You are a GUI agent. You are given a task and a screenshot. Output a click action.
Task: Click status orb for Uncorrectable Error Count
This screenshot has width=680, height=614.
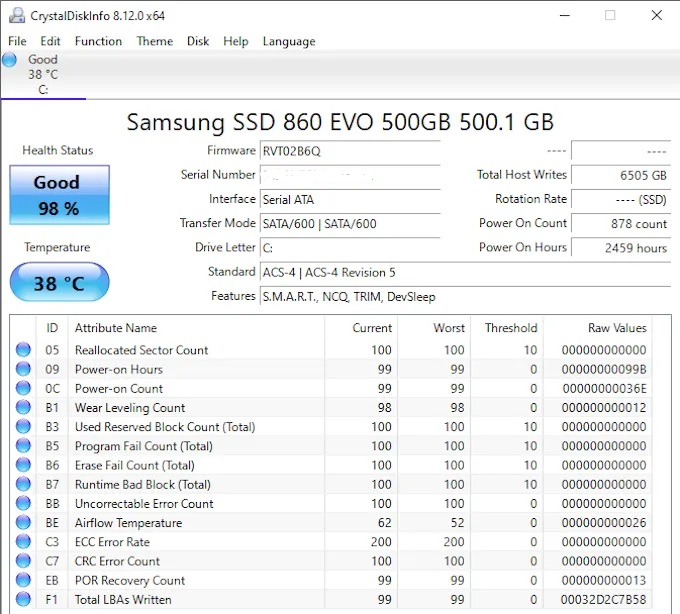coord(23,503)
